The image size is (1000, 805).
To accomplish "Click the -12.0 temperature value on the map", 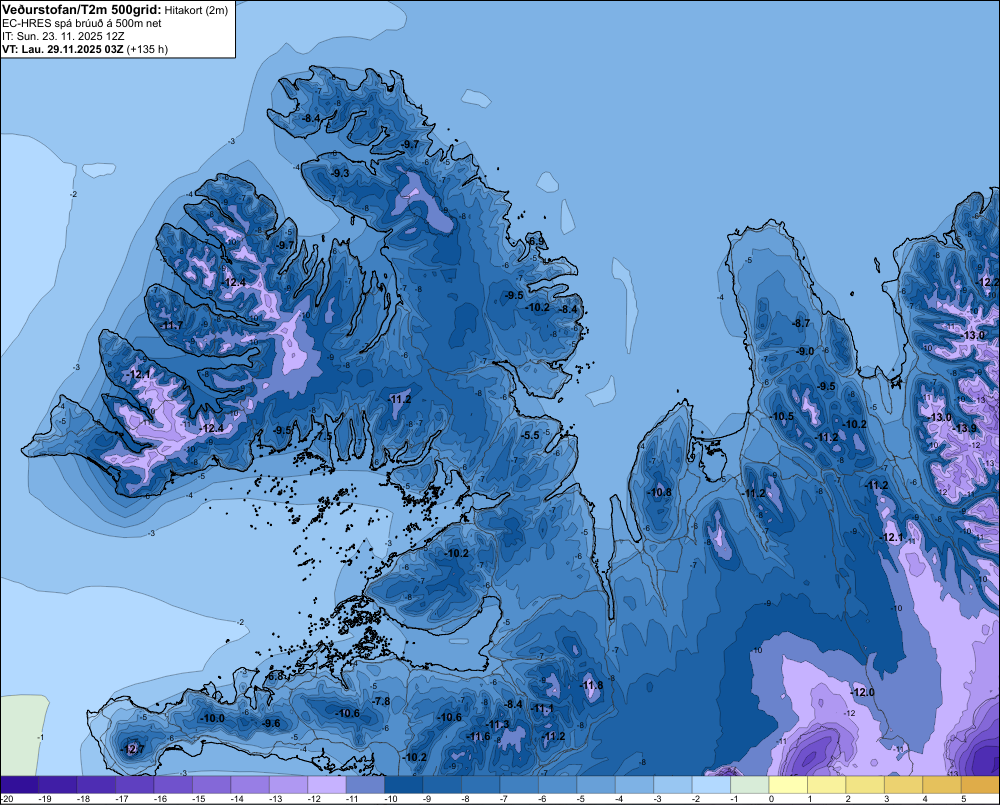I will pyautogui.click(x=863, y=692).
